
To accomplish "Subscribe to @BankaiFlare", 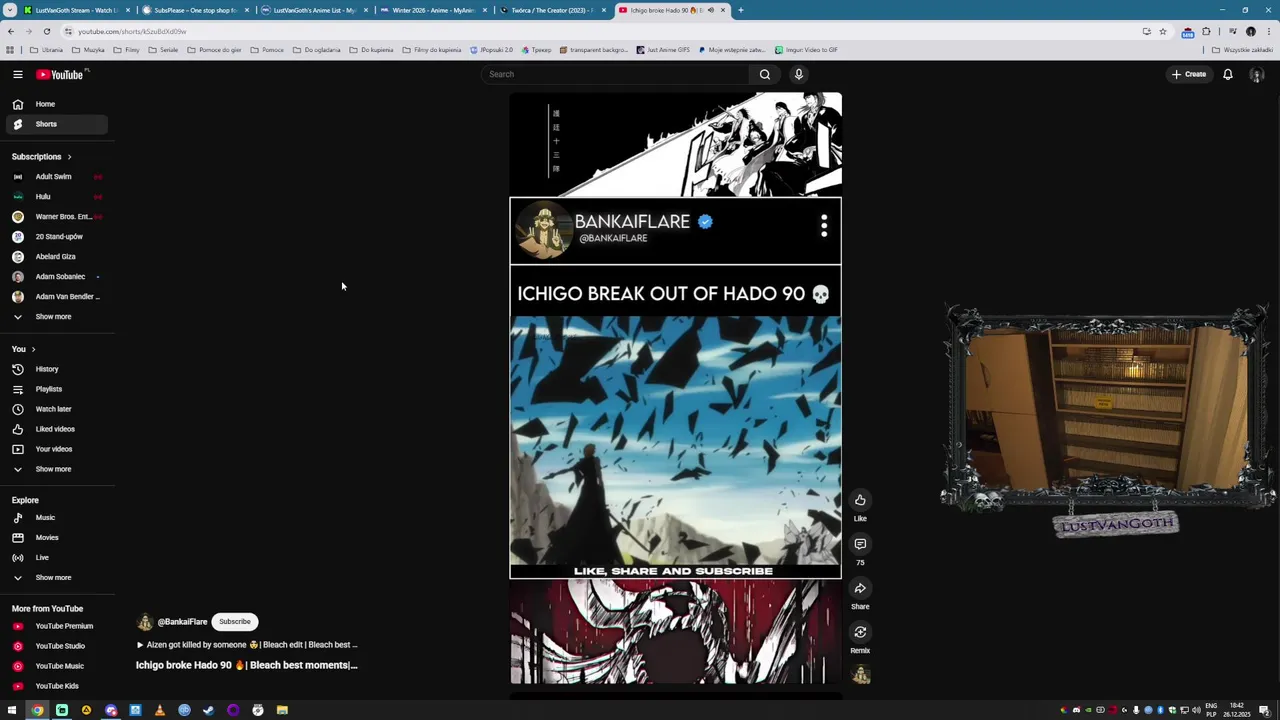I will 235,622.
